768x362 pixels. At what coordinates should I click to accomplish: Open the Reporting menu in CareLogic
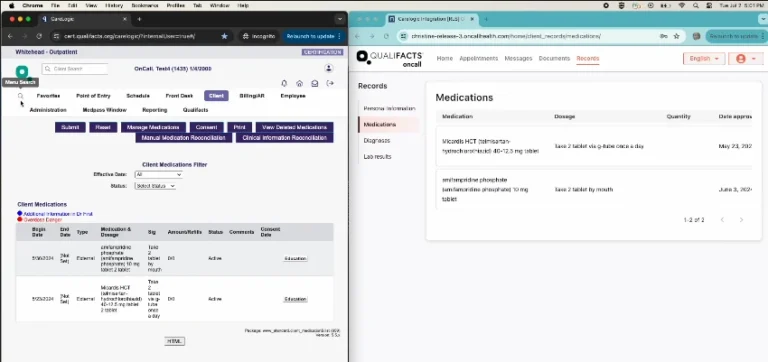point(155,110)
